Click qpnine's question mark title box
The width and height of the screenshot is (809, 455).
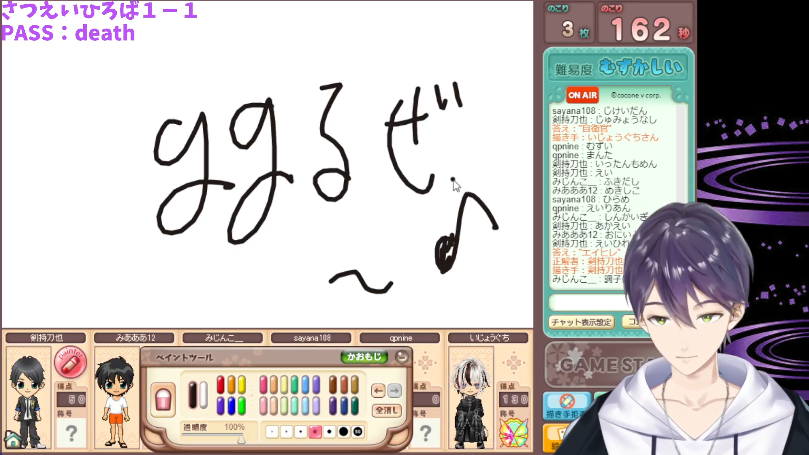coord(425,433)
